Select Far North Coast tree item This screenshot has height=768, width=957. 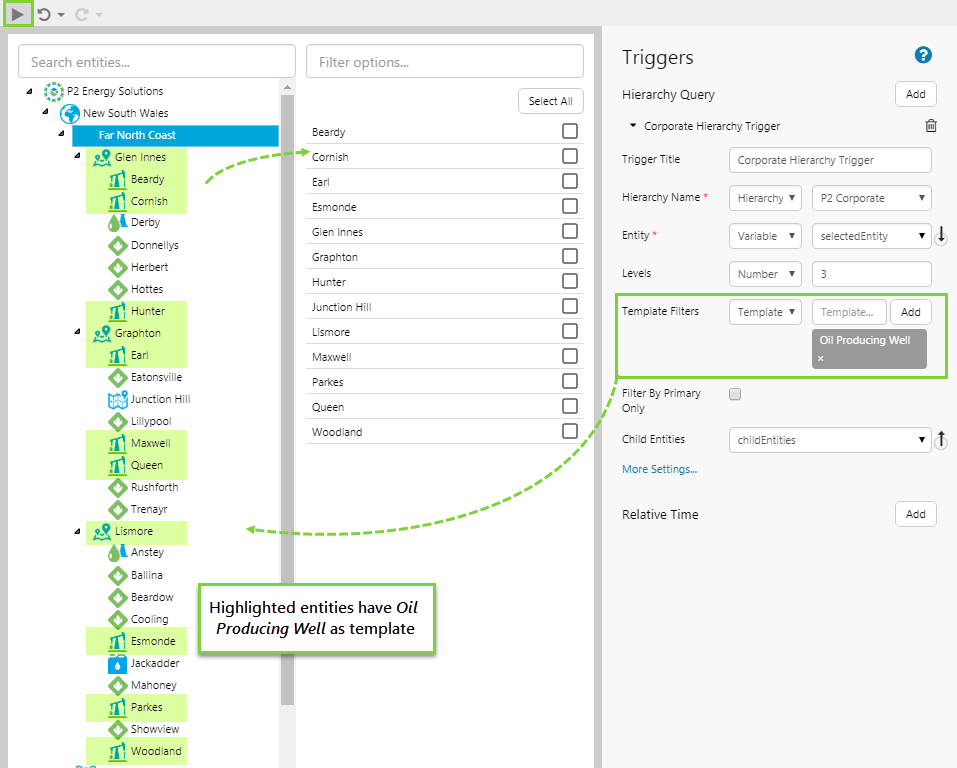175,136
